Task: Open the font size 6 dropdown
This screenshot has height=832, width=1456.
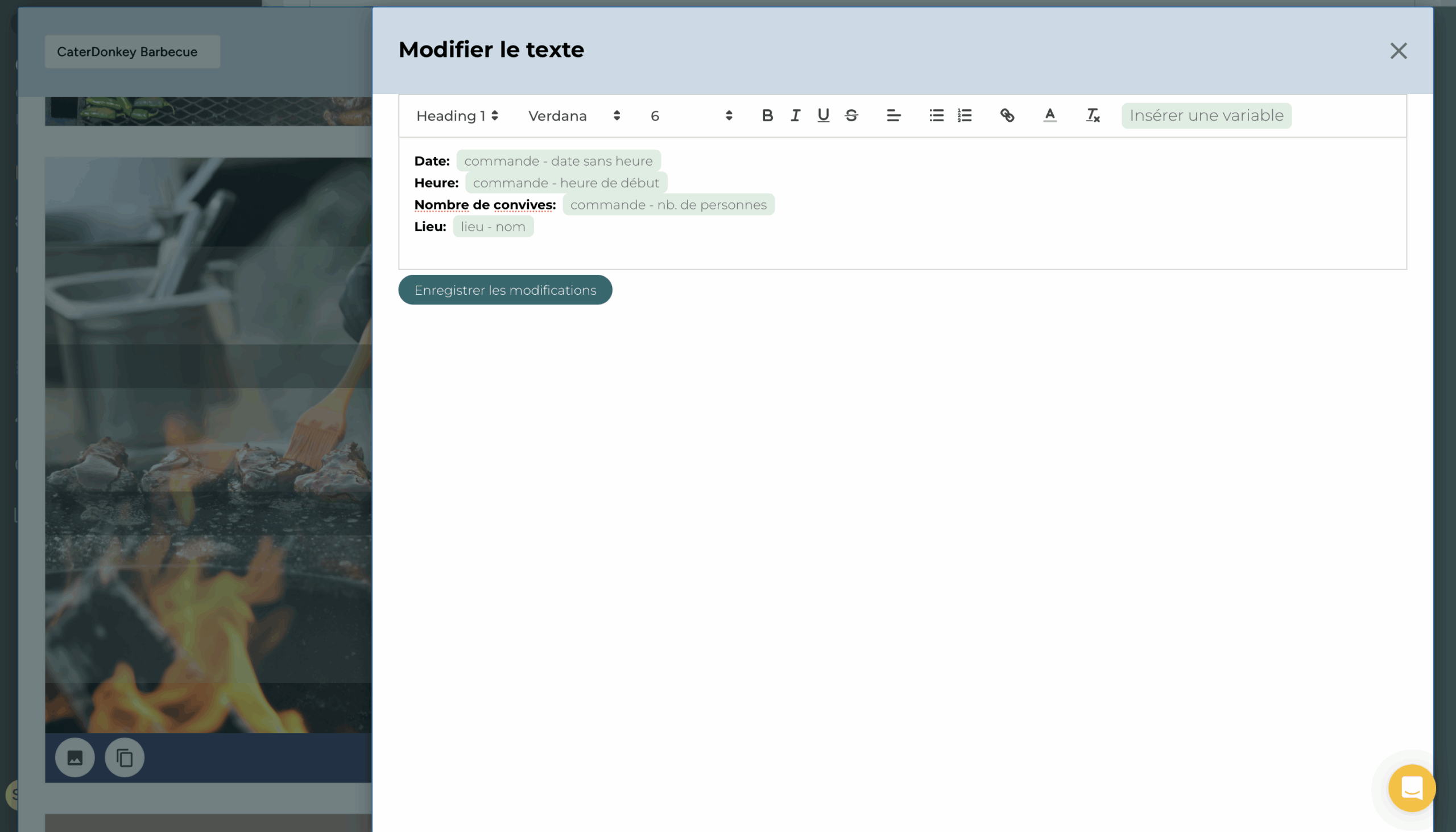Action: pyautogui.click(x=691, y=116)
